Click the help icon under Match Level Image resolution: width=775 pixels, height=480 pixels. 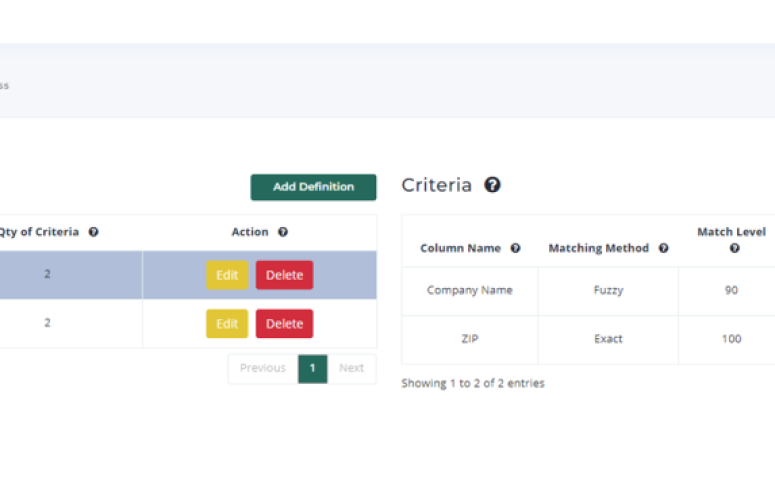pos(734,248)
